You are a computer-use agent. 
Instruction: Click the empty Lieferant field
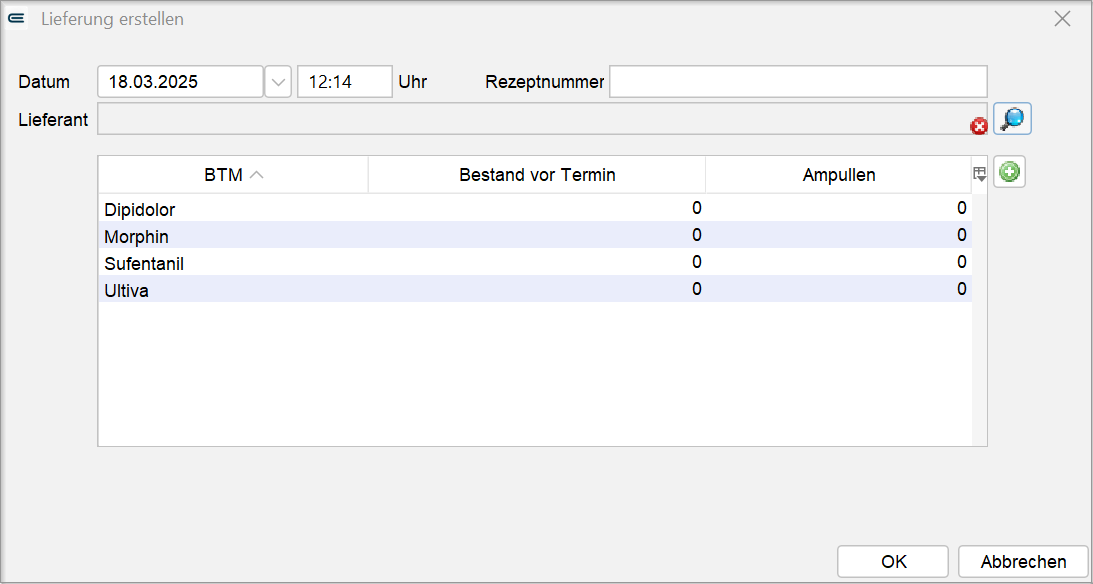tap(533, 119)
